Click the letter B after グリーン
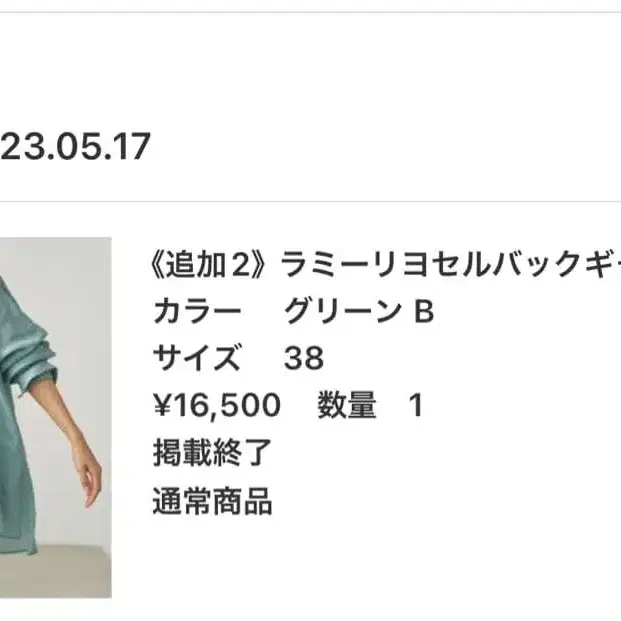This screenshot has height=621, width=621. pyautogui.click(x=424, y=311)
